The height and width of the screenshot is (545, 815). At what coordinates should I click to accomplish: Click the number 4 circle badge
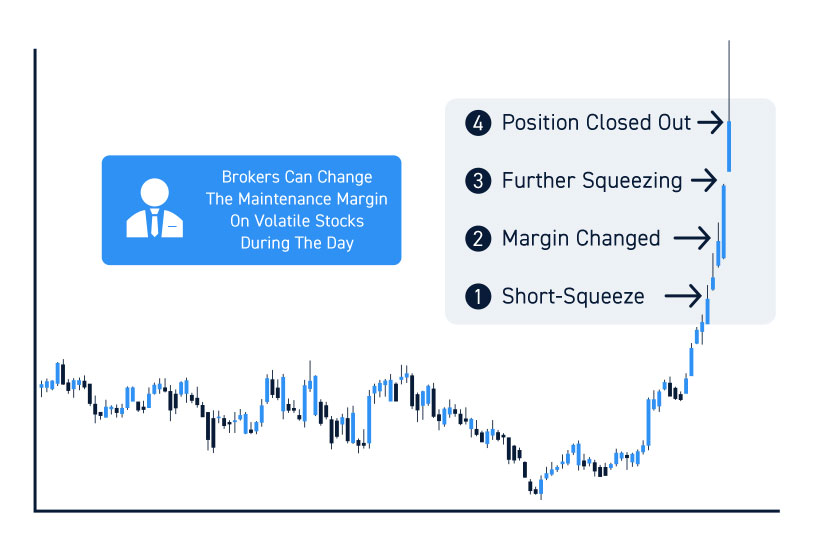coord(478,123)
